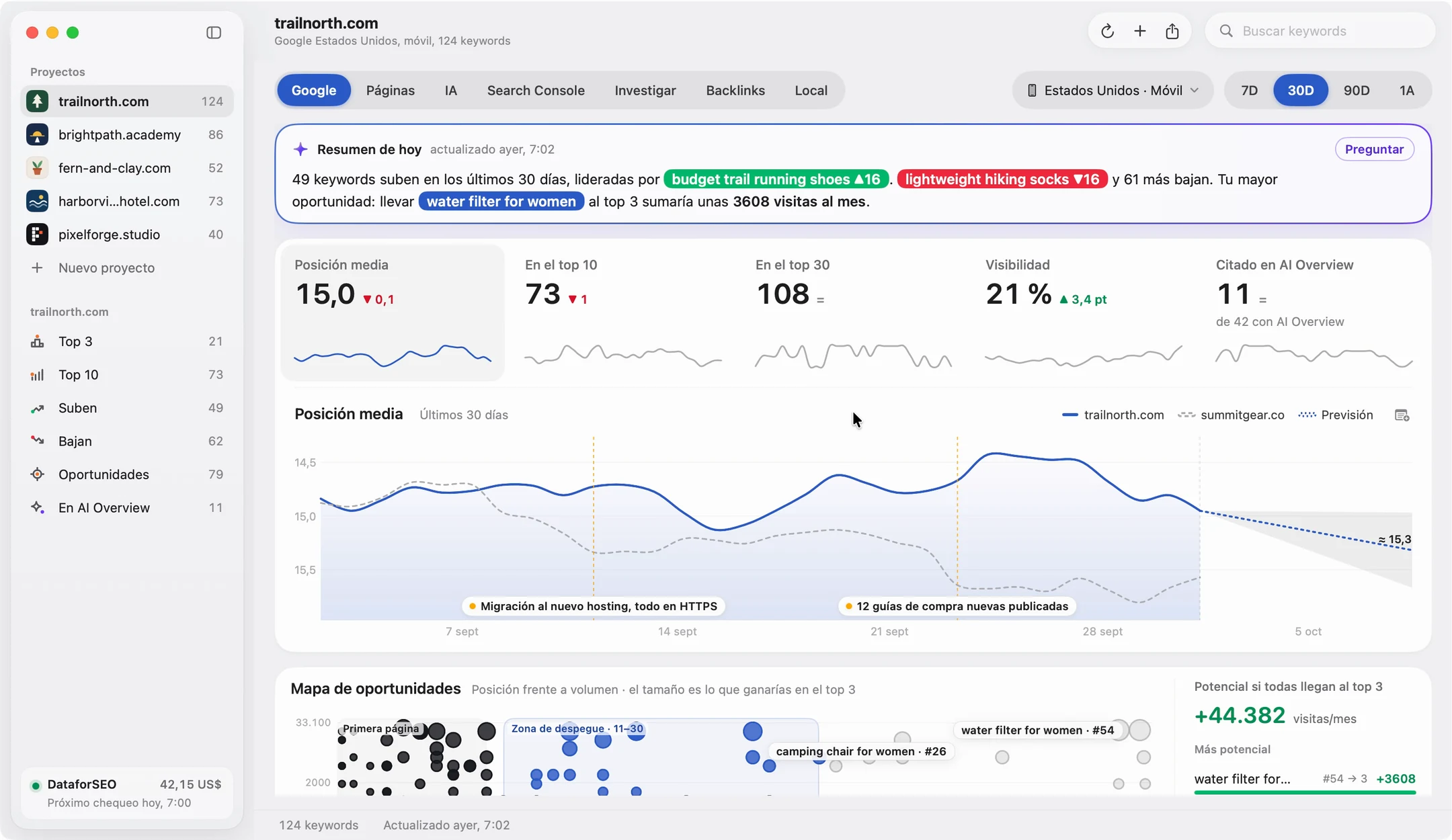Click the water filter potential green progress bar
The image size is (1452, 840).
pyautogui.click(x=1304, y=792)
